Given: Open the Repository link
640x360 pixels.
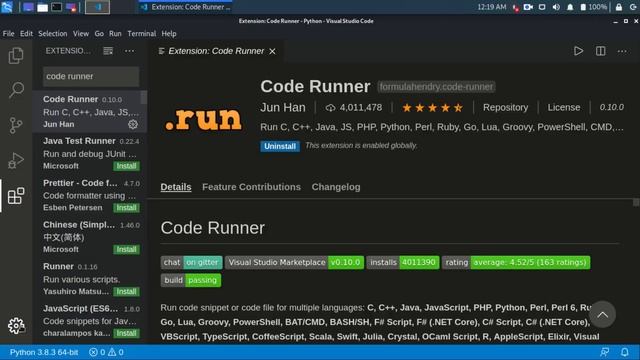Looking at the screenshot, I should 505,107.
